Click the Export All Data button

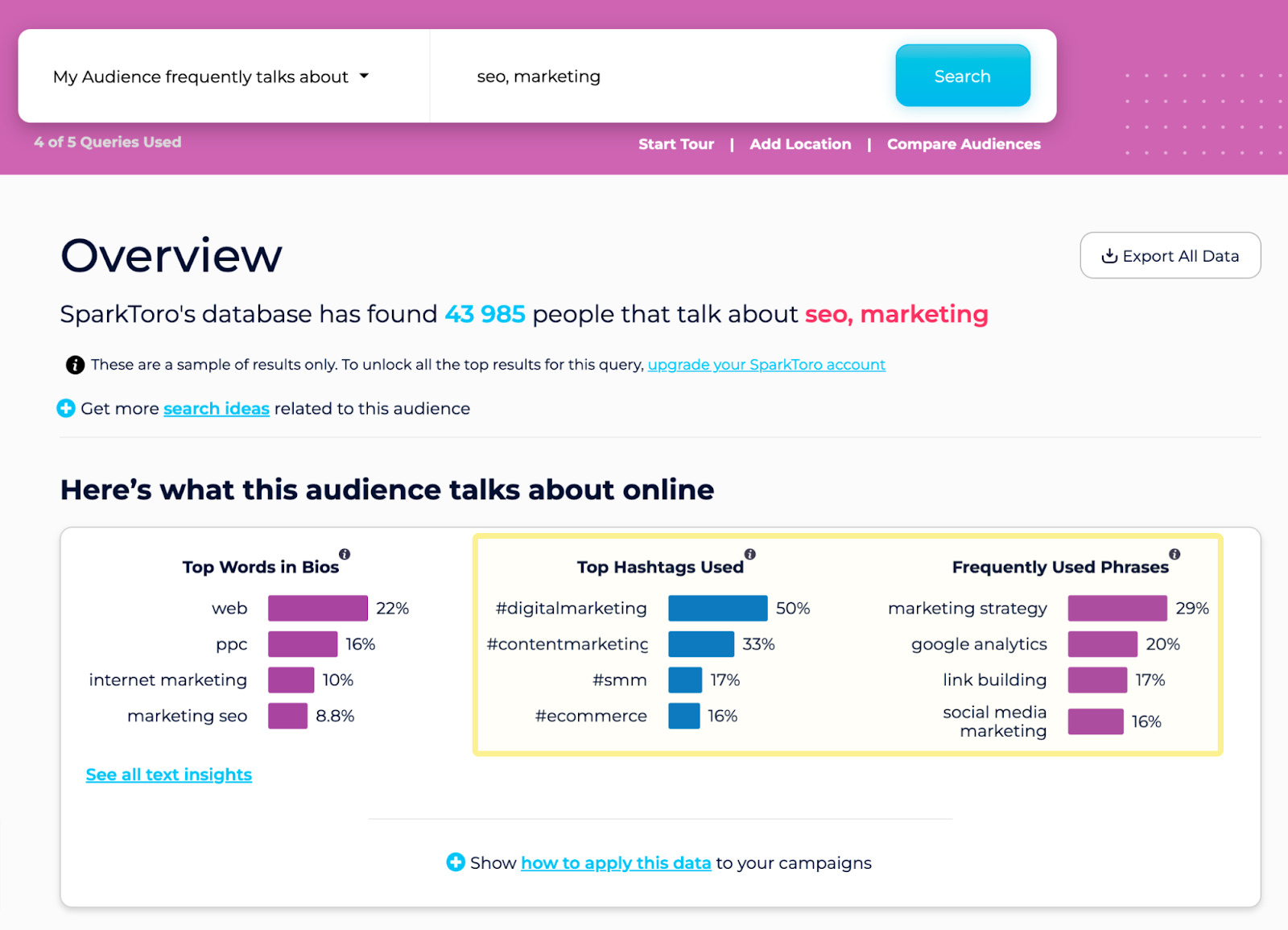click(x=1170, y=255)
